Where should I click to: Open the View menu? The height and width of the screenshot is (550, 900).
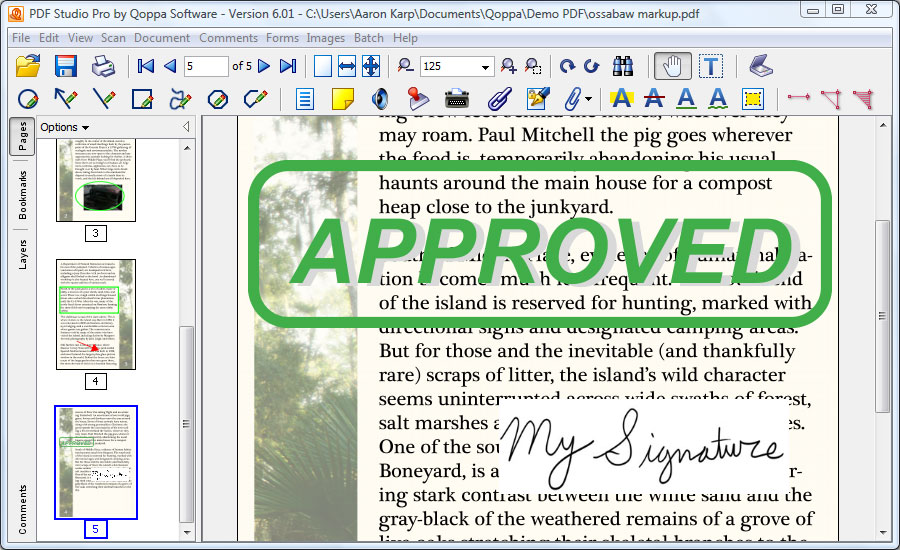pos(80,38)
